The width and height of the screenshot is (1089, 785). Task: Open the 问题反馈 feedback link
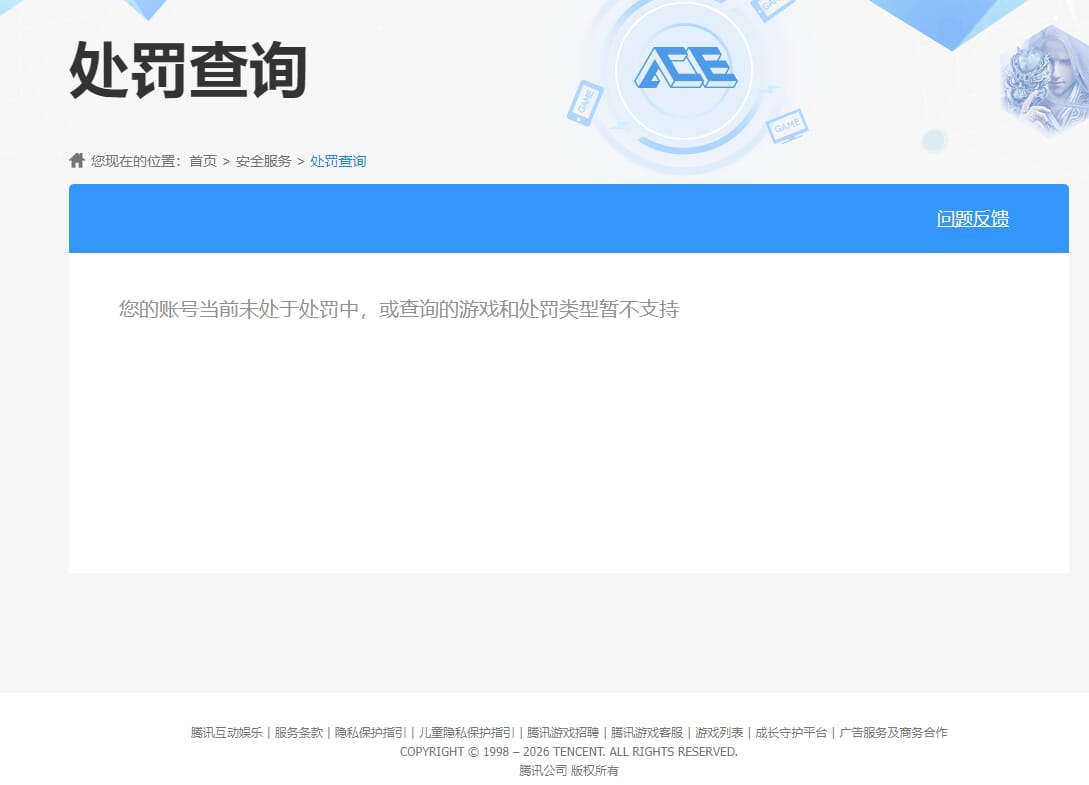(x=972, y=218)
